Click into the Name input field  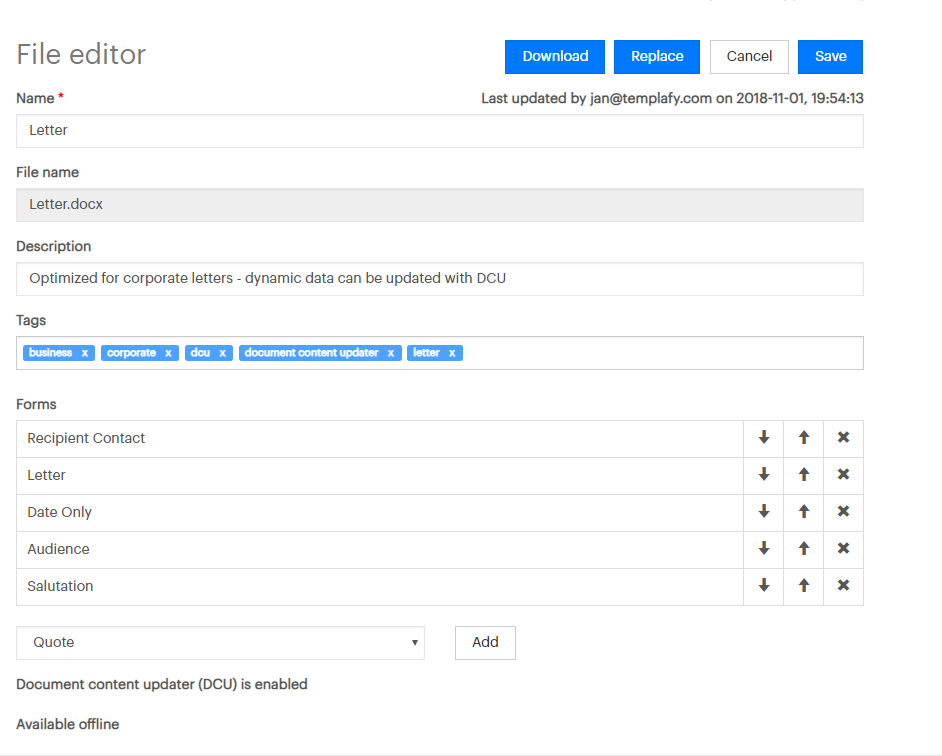pyautogui.click(x=440, y=131)
